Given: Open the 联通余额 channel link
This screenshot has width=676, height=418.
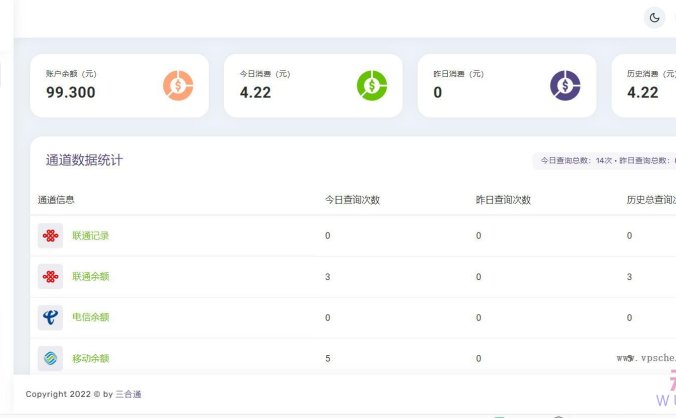Looking at the screenshot, I should tap(91, 277).
